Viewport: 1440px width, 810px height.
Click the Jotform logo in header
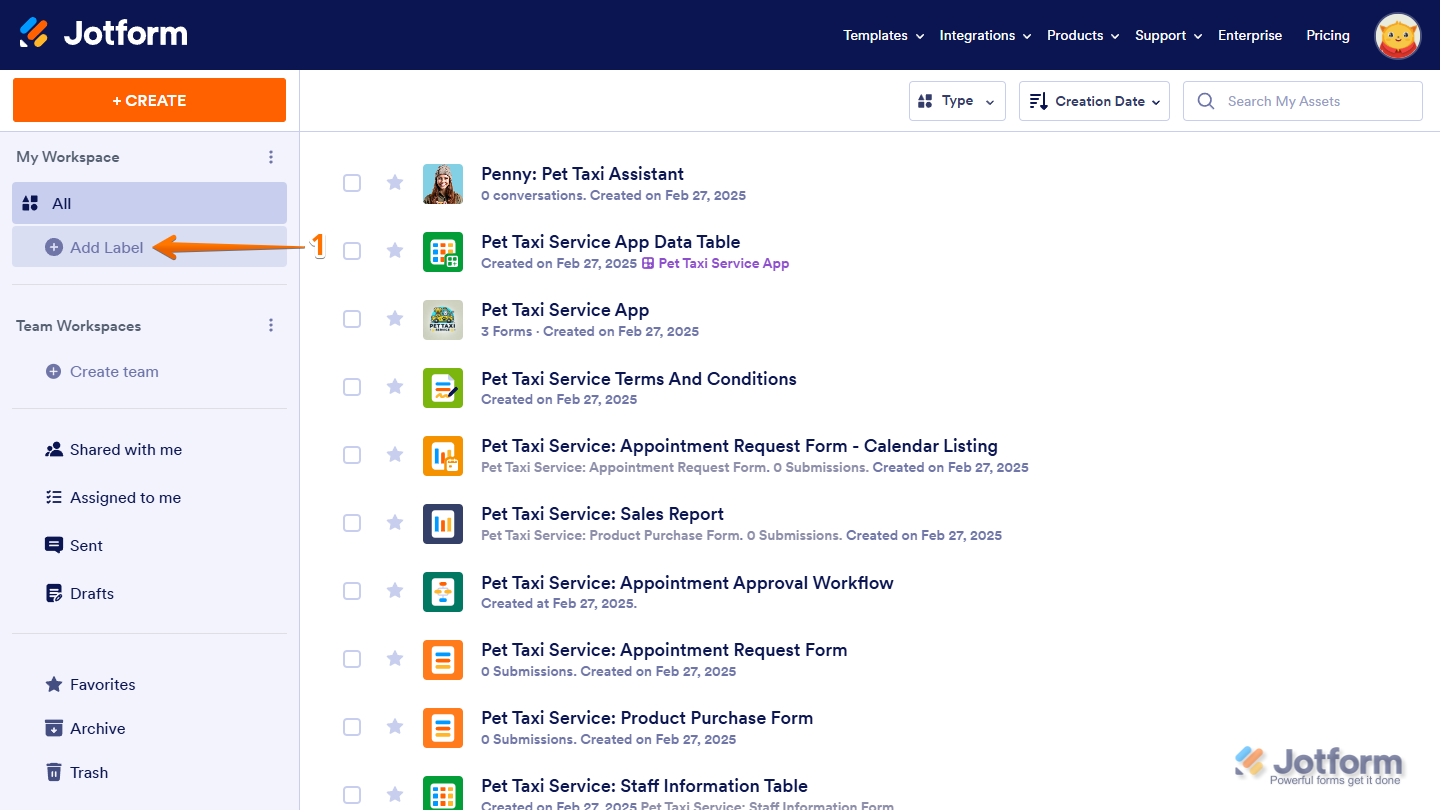pyautogui.click(x=103, y=34)
